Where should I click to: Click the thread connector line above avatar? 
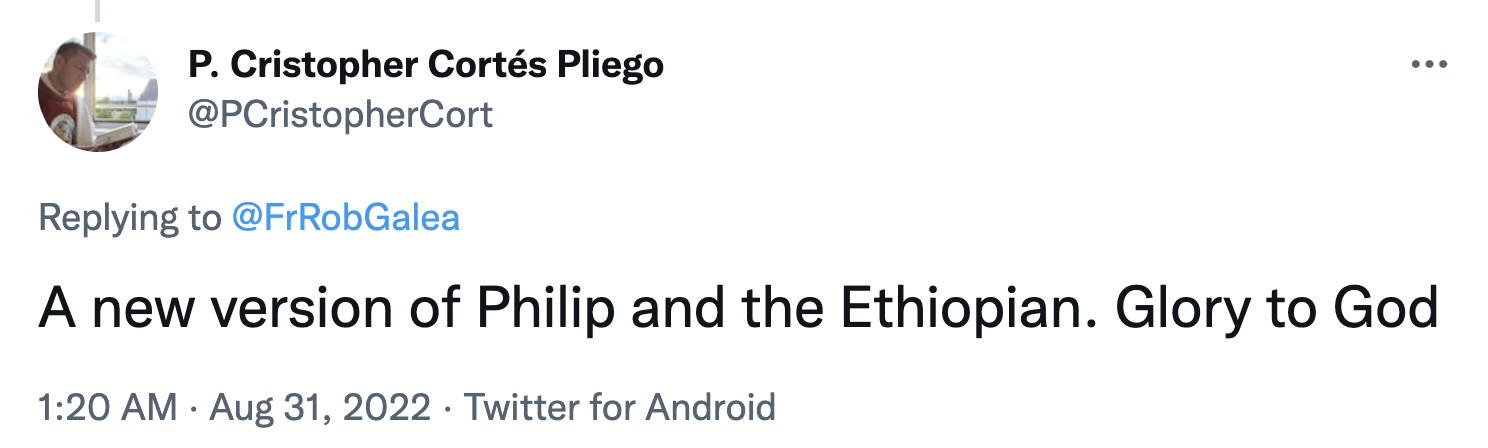coord(97,10)
